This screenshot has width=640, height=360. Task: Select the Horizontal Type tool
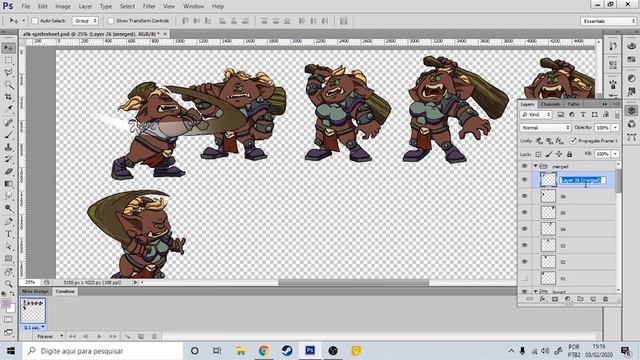tap(8, 234)
